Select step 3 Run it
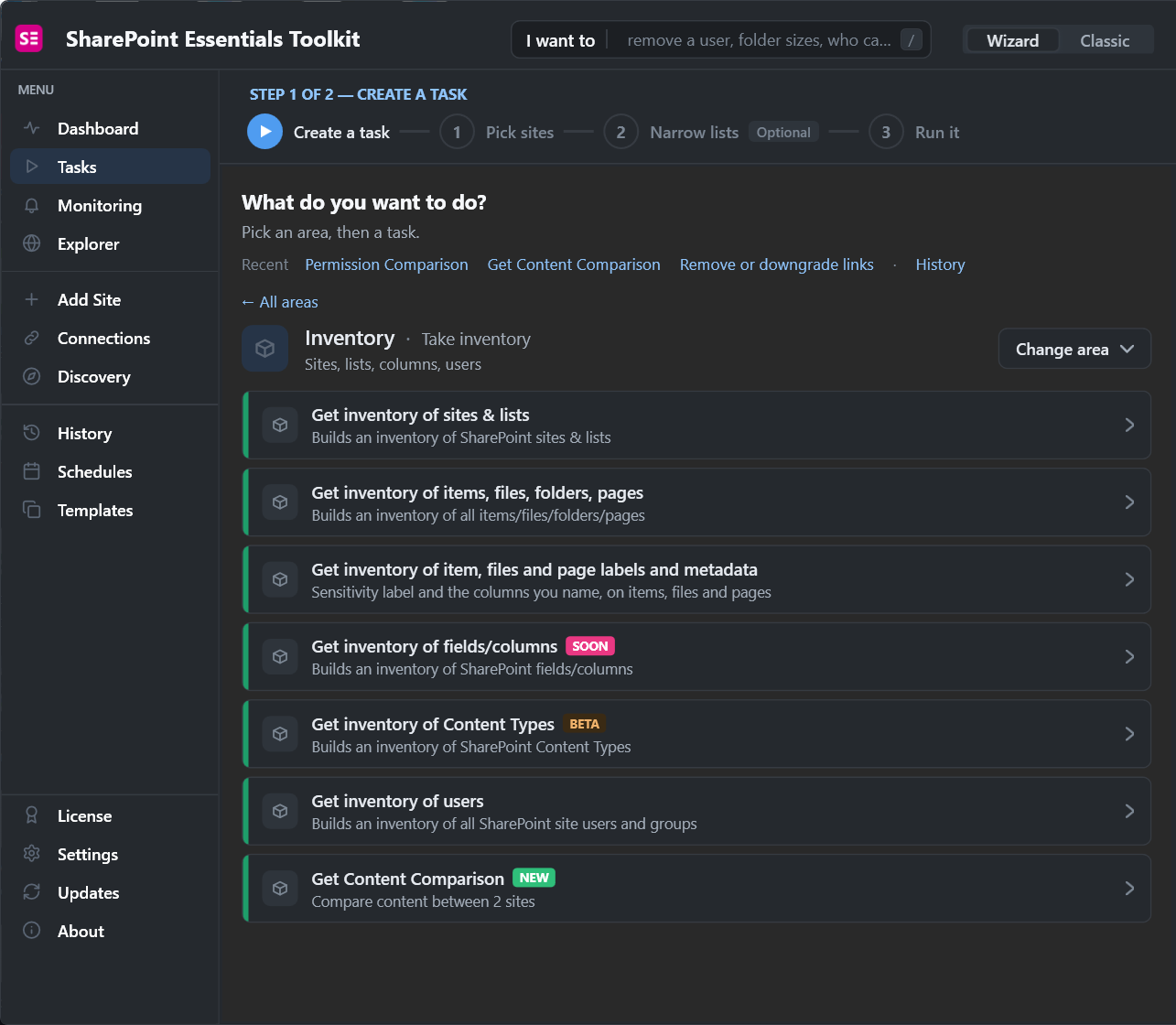1176x1025 pixels. tap(914, 132)
